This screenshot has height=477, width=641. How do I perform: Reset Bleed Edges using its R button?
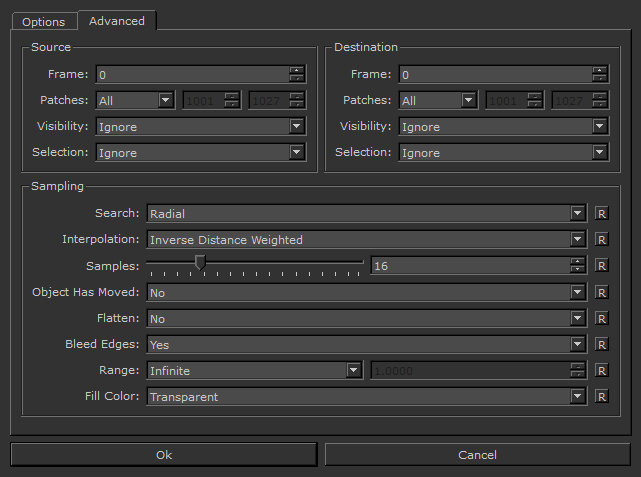point(602,345)
